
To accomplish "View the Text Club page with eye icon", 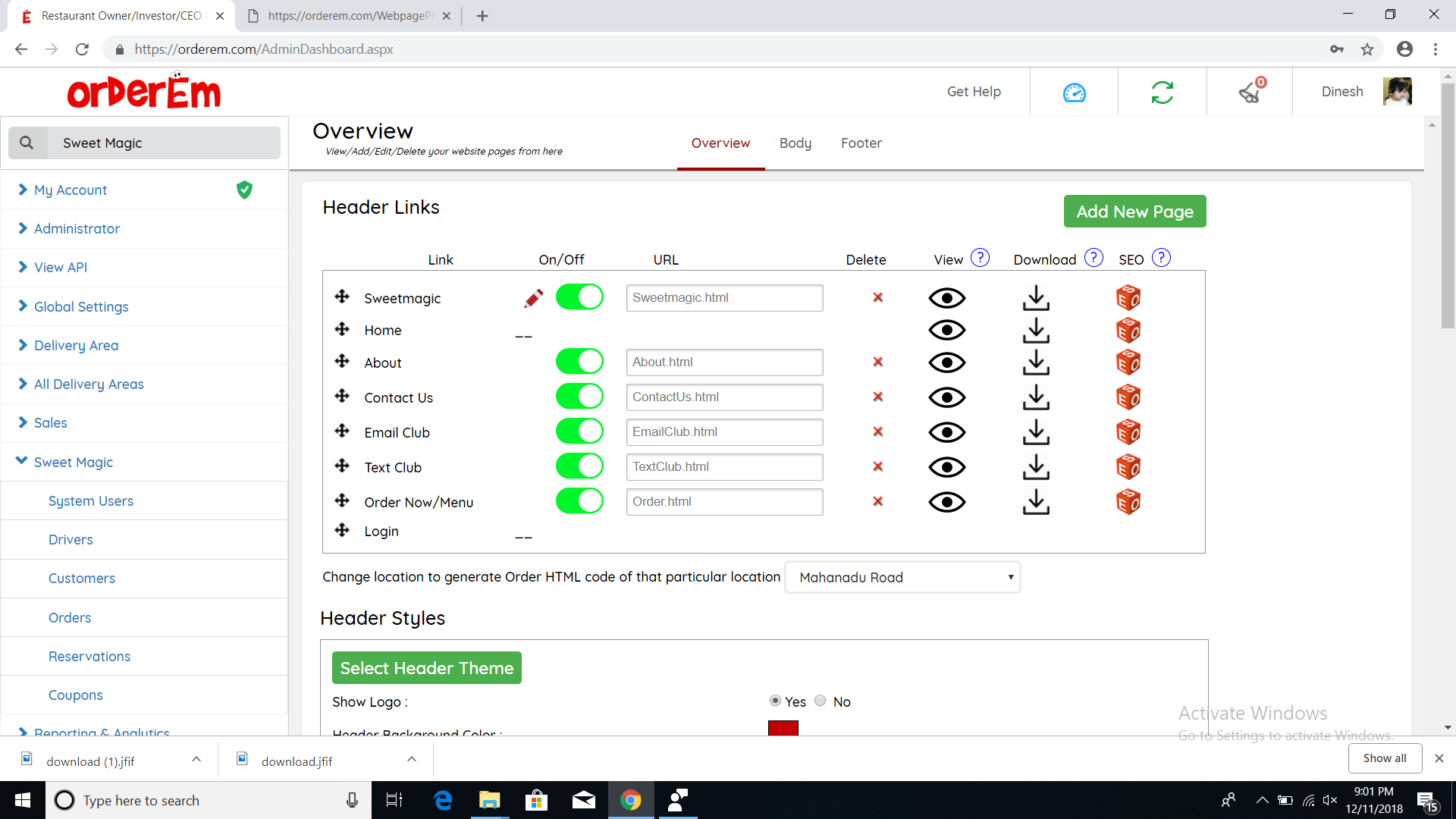I will click(946, 467).
